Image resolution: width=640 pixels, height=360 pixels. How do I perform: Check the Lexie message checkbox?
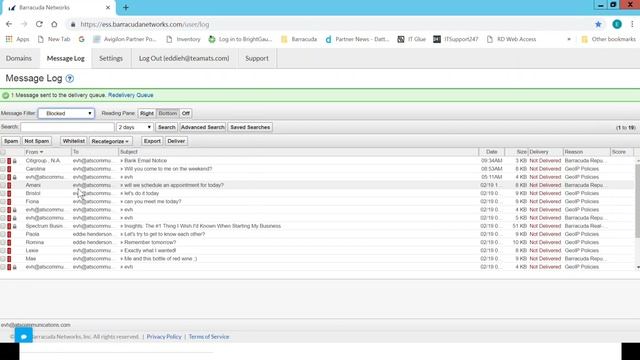[x=3, y=251]
